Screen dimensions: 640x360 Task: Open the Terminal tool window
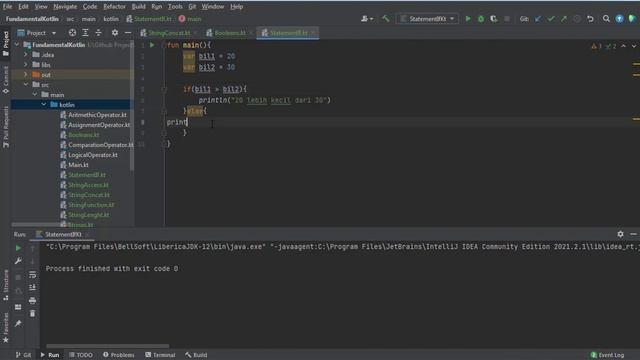(160, 355)
